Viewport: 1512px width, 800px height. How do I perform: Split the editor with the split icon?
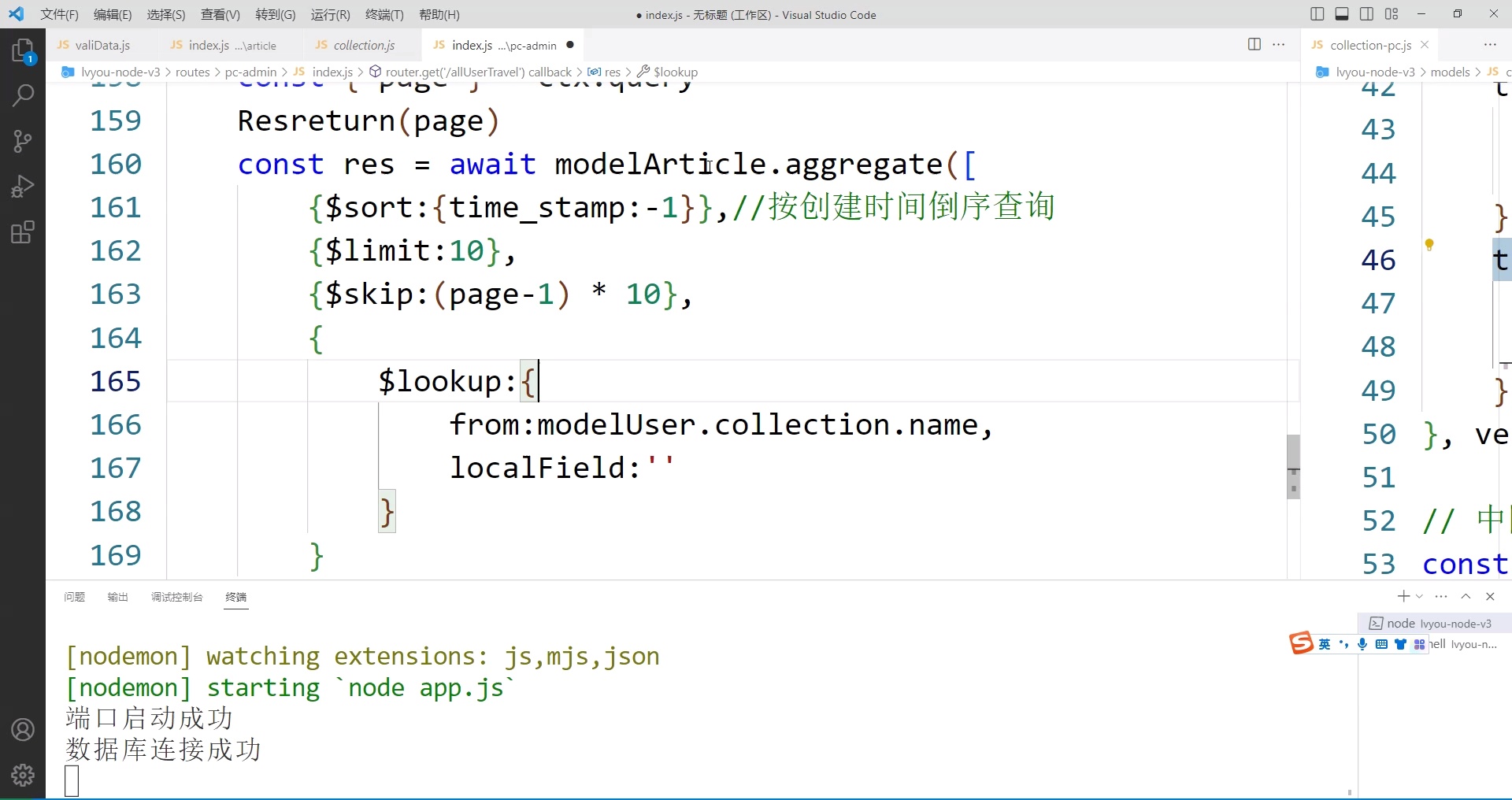[x=1254, y=45]
